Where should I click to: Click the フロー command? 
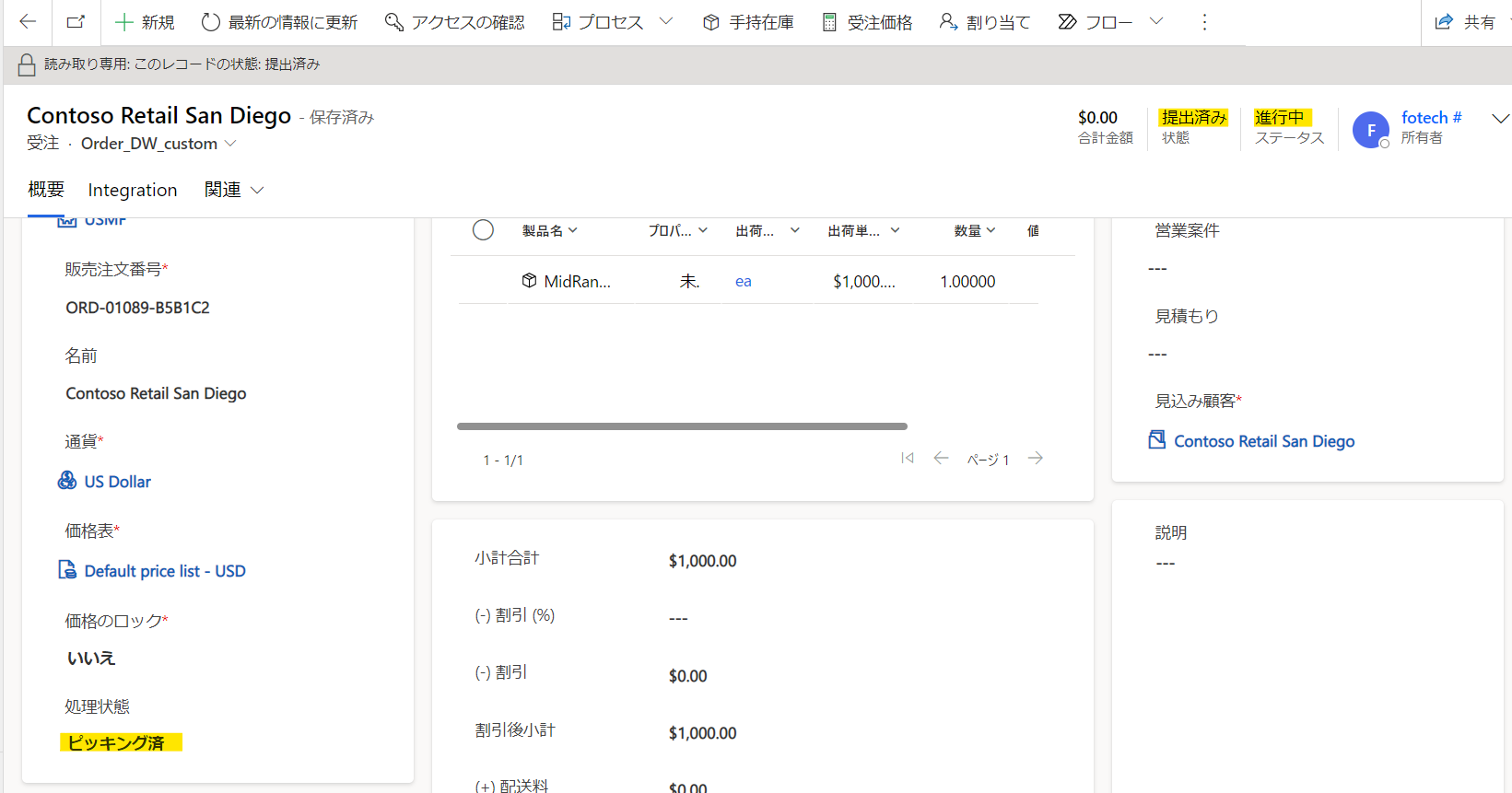1096,22
